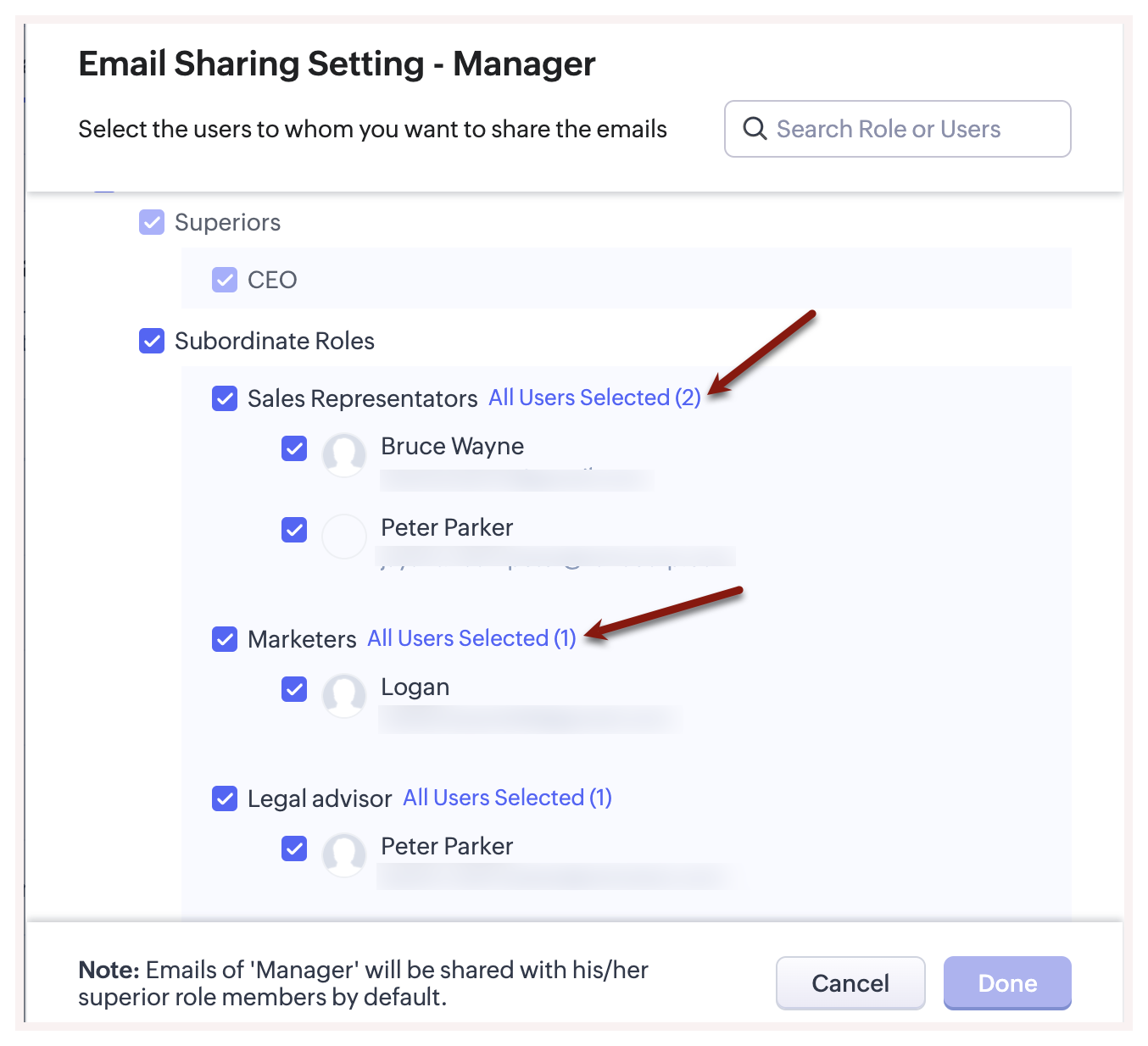Click the magnifier icon in search box
The width and height of the screenshot is (1148, 1046).
754,129
